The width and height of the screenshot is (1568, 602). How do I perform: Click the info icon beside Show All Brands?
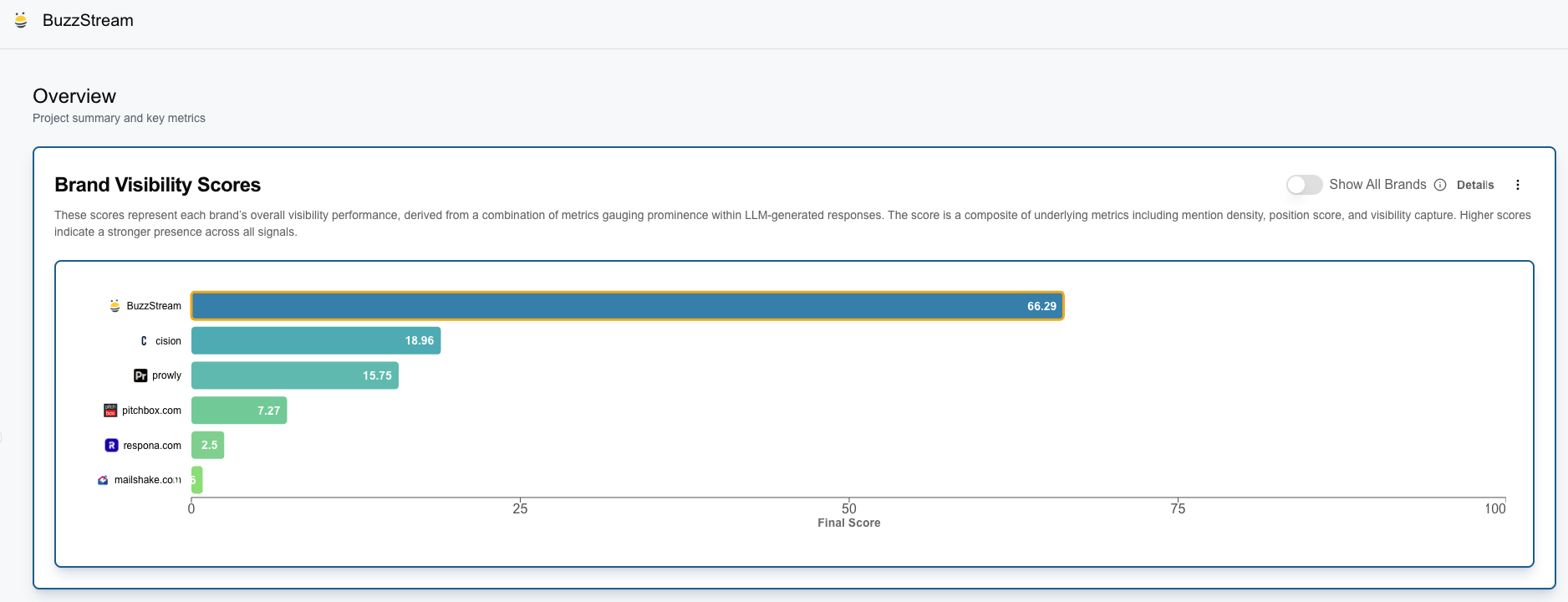click(x=1440, y=185)
